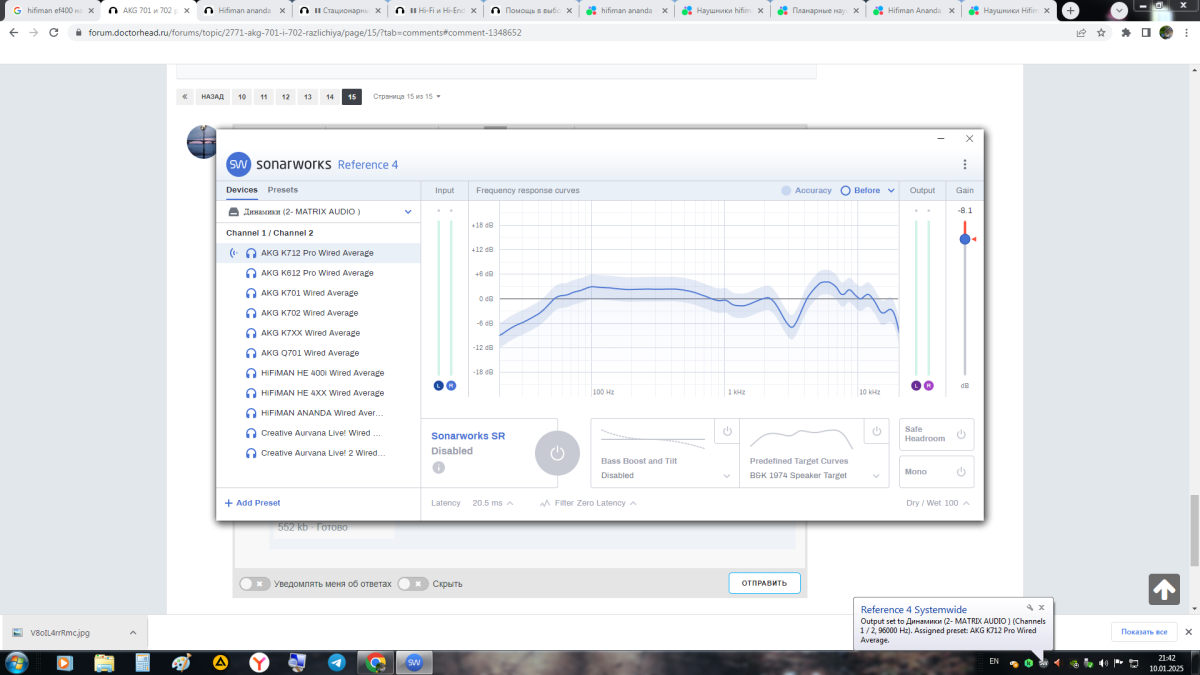Click the Sonarworks SW logo
Image resolution: width=1200 pixels, height=675 pixels.
238,165
